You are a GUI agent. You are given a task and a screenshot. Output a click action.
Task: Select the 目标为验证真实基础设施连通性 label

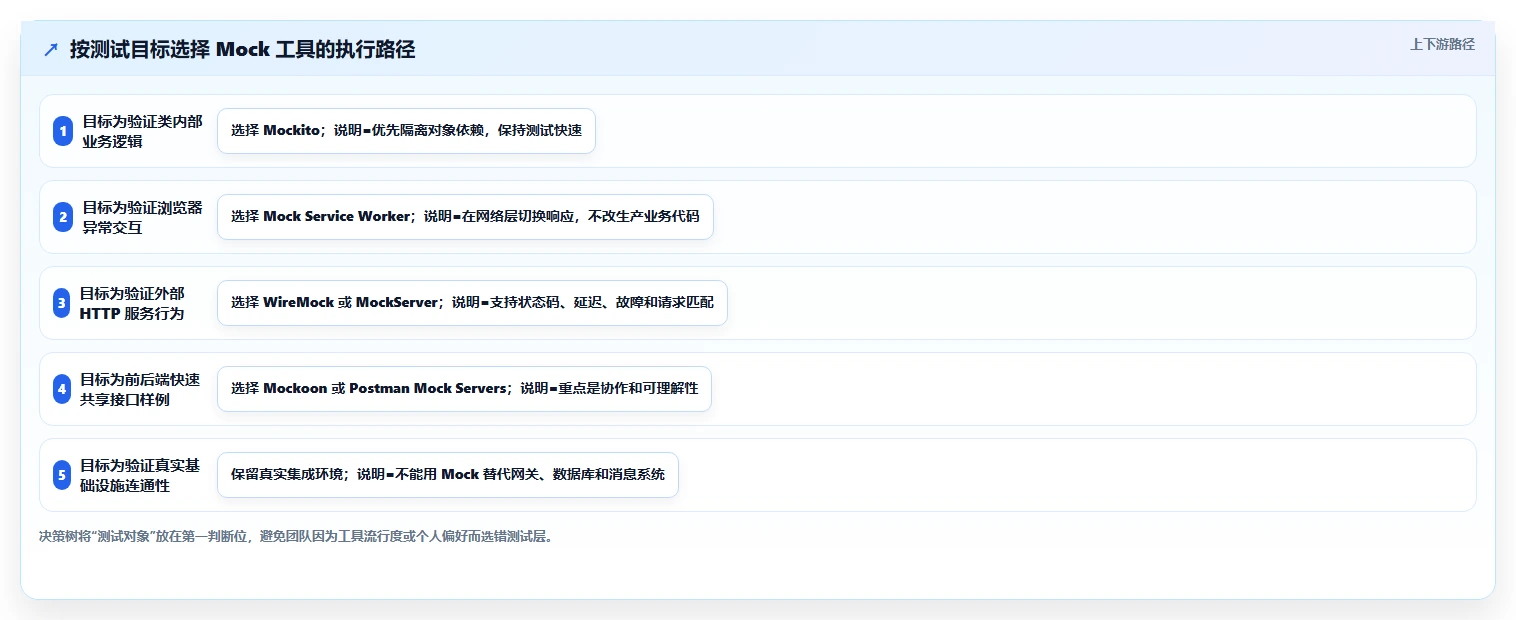click(x=140, y=475)
